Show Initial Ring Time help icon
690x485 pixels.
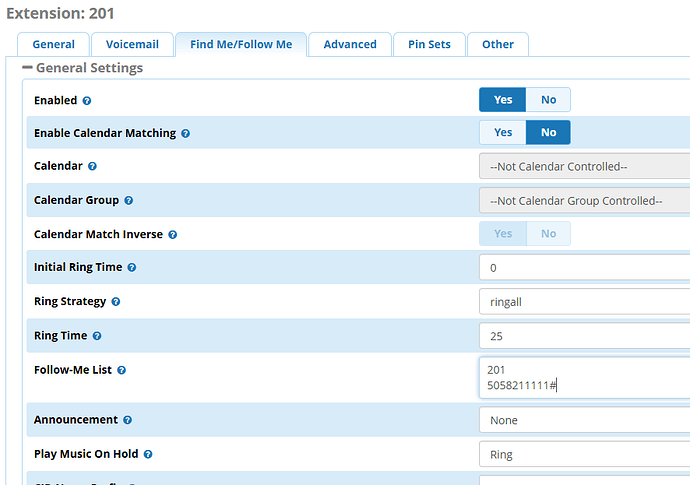(x=132, y=268)
